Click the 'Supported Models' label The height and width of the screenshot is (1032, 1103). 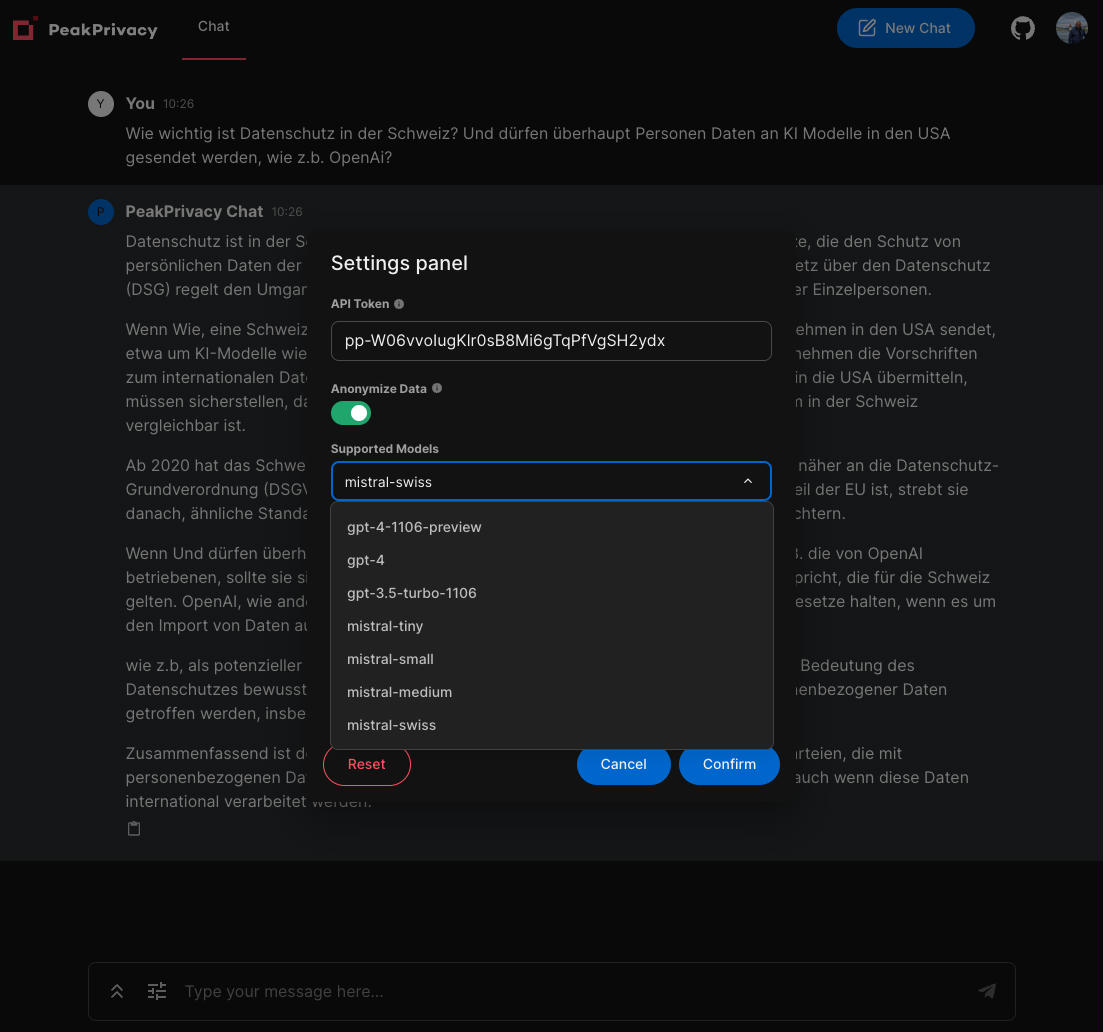384,449
